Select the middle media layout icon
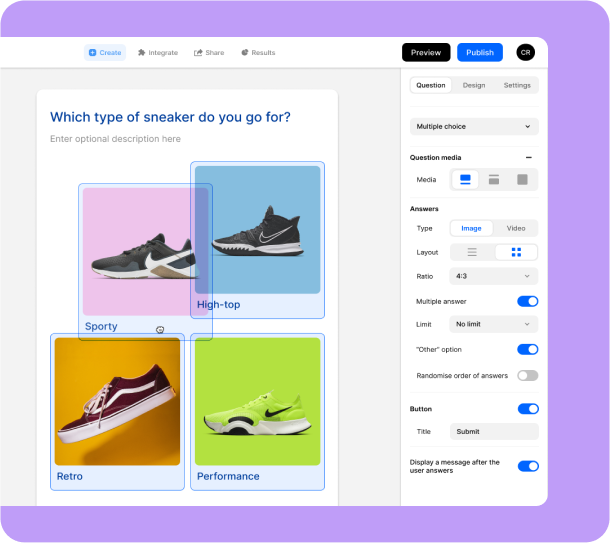The height and width of the screenshot is (543, 610). coord(493,180)
